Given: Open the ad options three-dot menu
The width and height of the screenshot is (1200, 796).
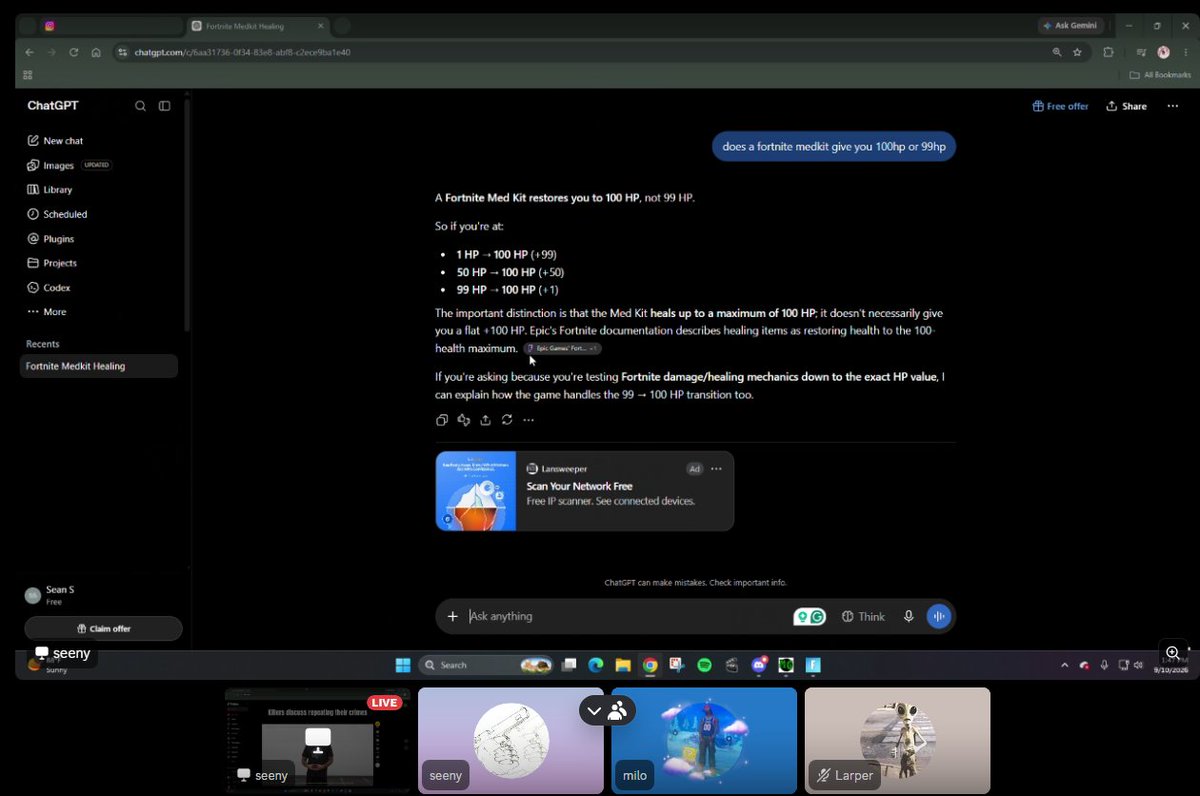Looking at the screenshot, I should tap(716, 469).
